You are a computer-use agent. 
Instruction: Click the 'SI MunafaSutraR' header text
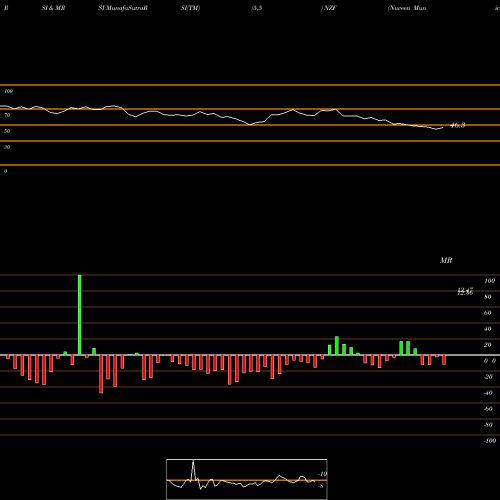(123, 8)
